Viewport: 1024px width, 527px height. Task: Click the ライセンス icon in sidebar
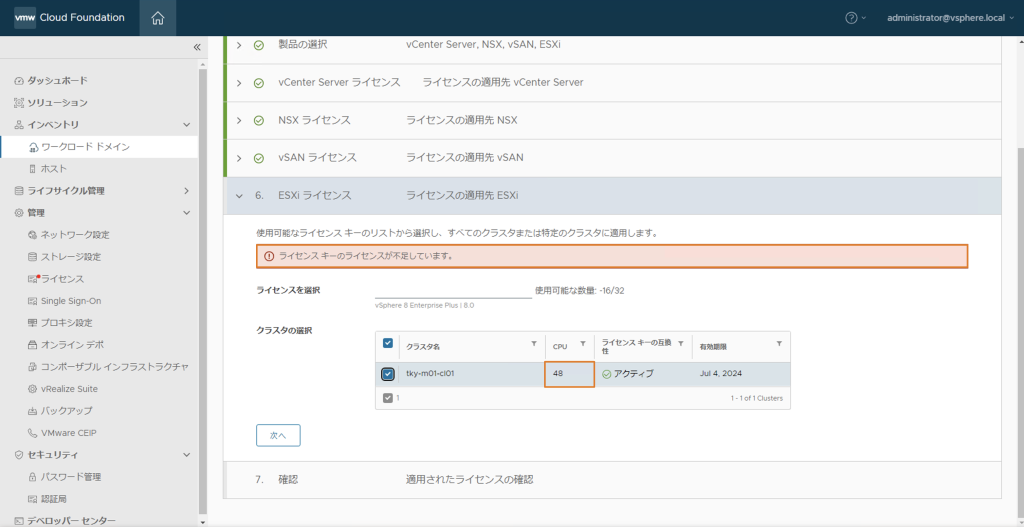[x=33, y=279]
